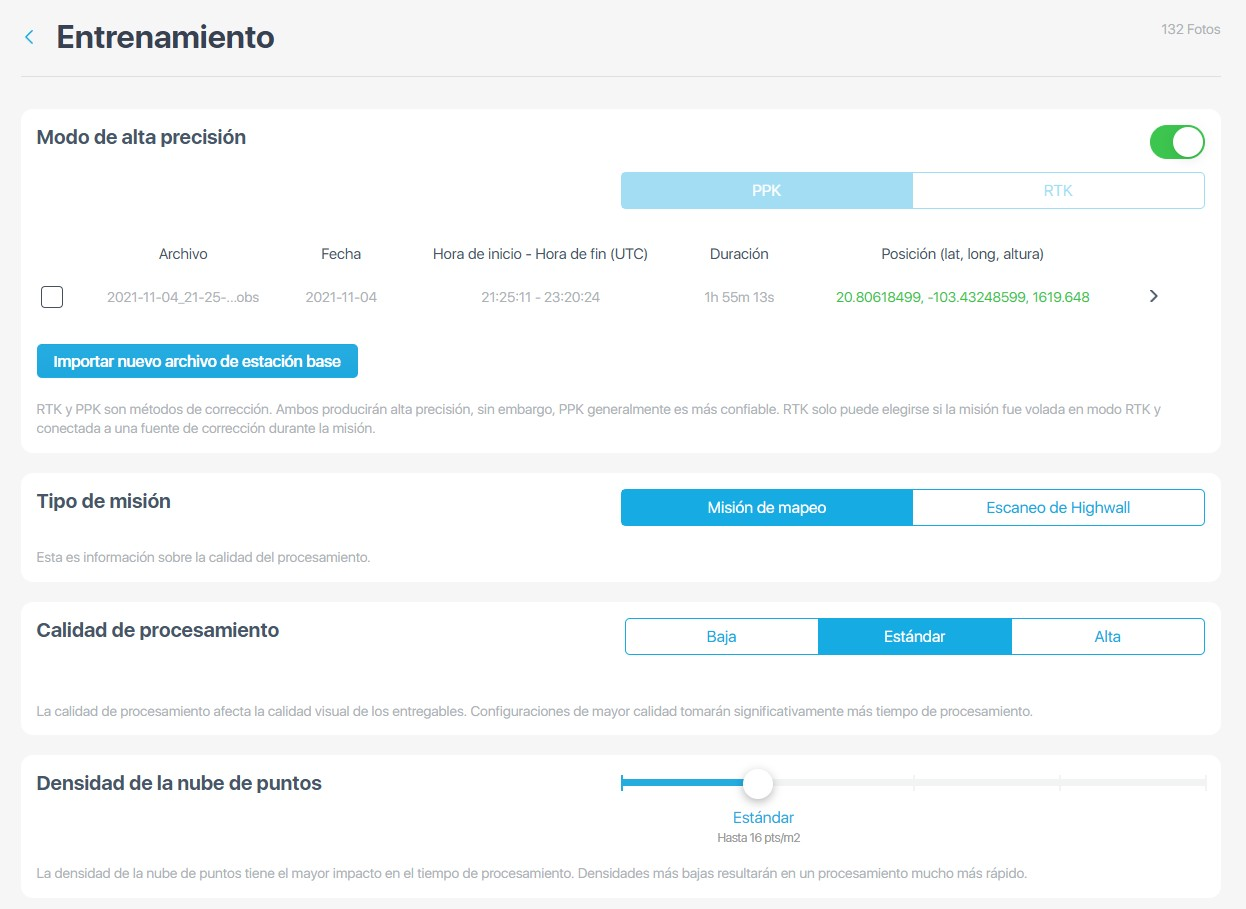The width and height of the screenshot is (1246, 909).
Task: Click the Estándar label beneath the density slider
Action: [x=763, y=818]
